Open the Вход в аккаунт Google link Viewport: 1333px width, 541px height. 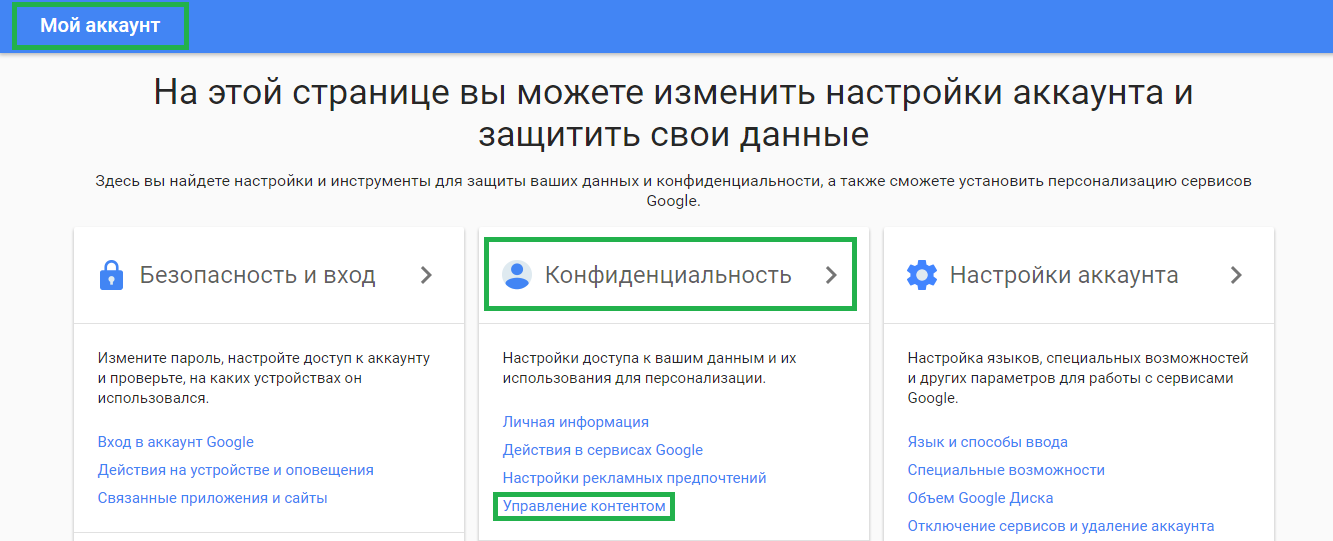tap(176, 442)
